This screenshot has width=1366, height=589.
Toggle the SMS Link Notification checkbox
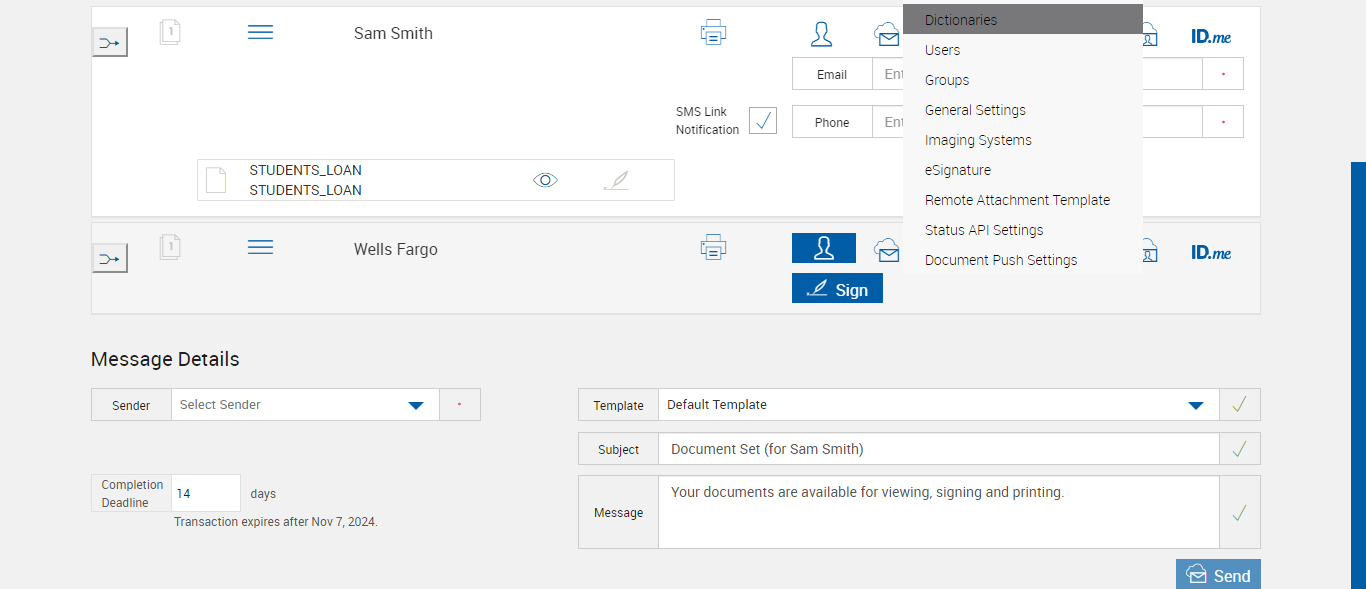point(763,120)
